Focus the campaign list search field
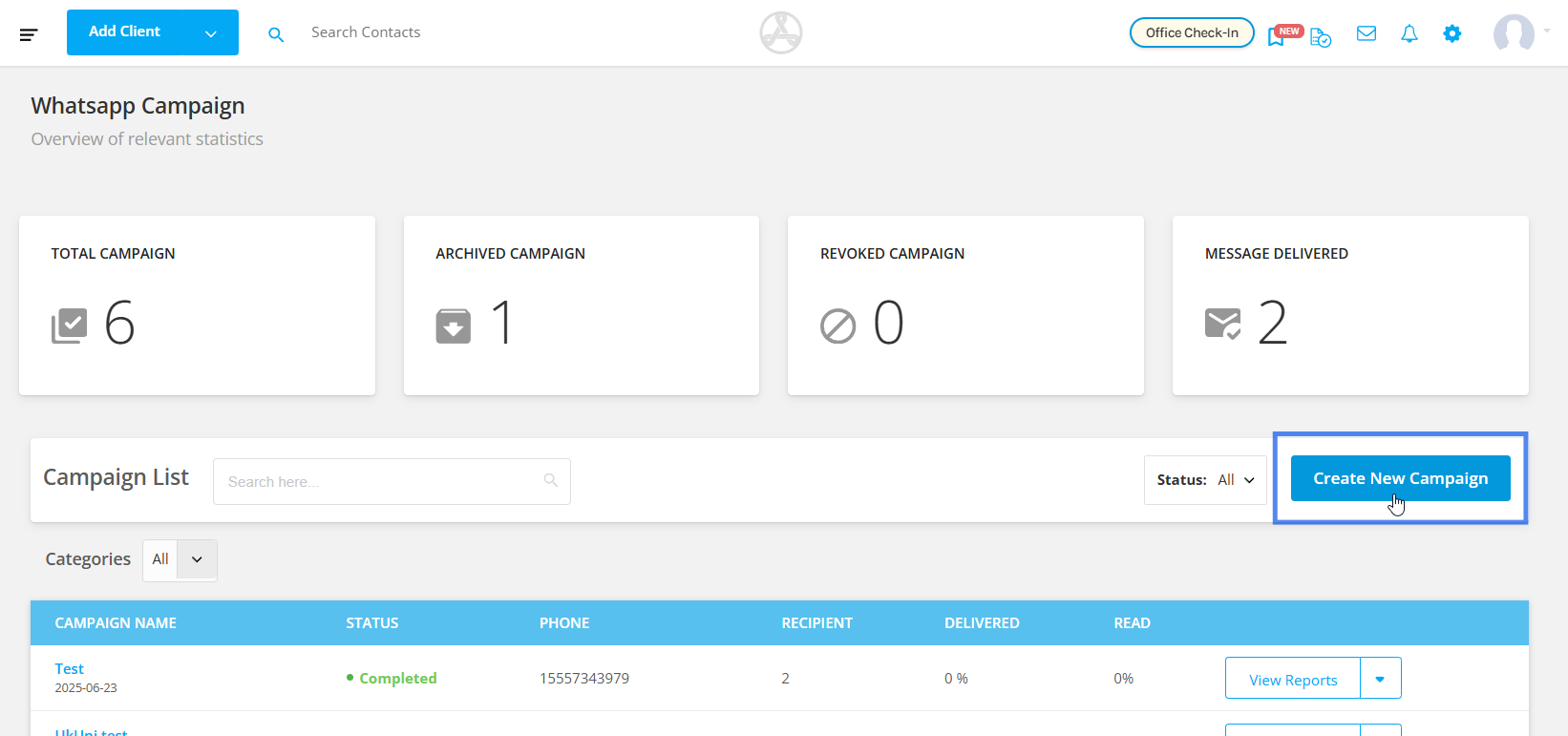The height and width of the screenshot is (736, 1568). point(392,481)
